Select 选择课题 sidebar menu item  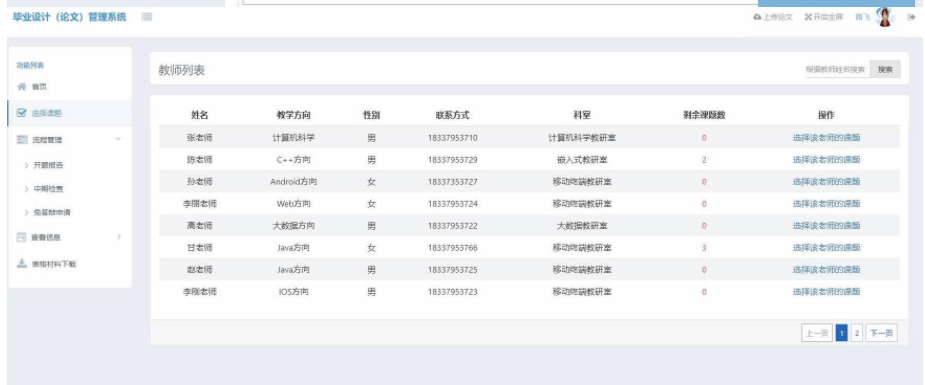(70, 113)
